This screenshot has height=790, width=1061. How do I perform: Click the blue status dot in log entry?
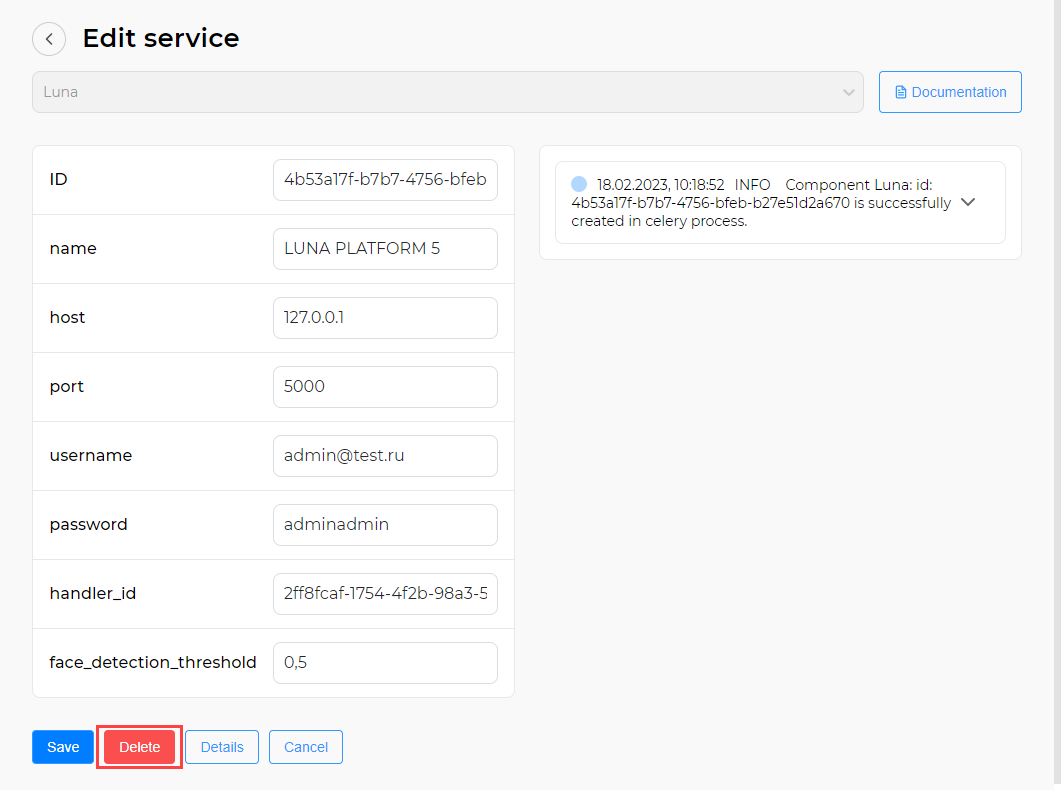[x=579, y=185]
